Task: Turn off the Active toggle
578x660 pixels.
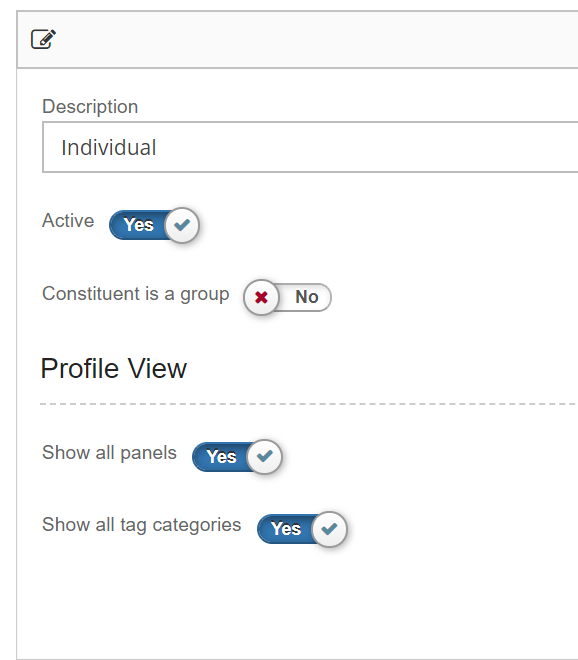Action: 154,225
